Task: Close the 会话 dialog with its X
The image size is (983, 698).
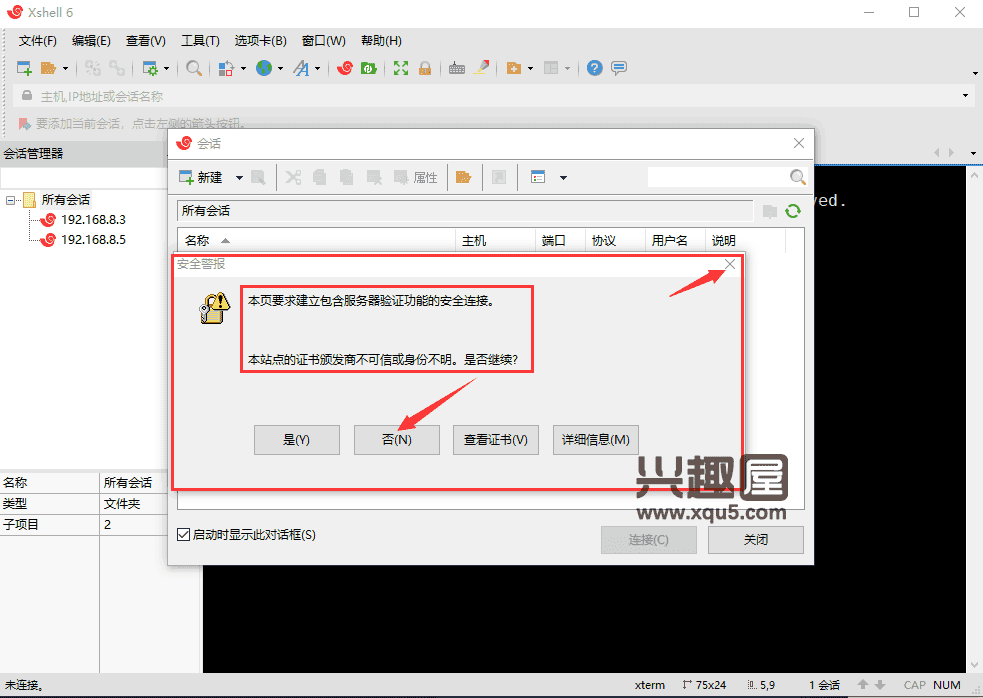Action: click(799, 143)
